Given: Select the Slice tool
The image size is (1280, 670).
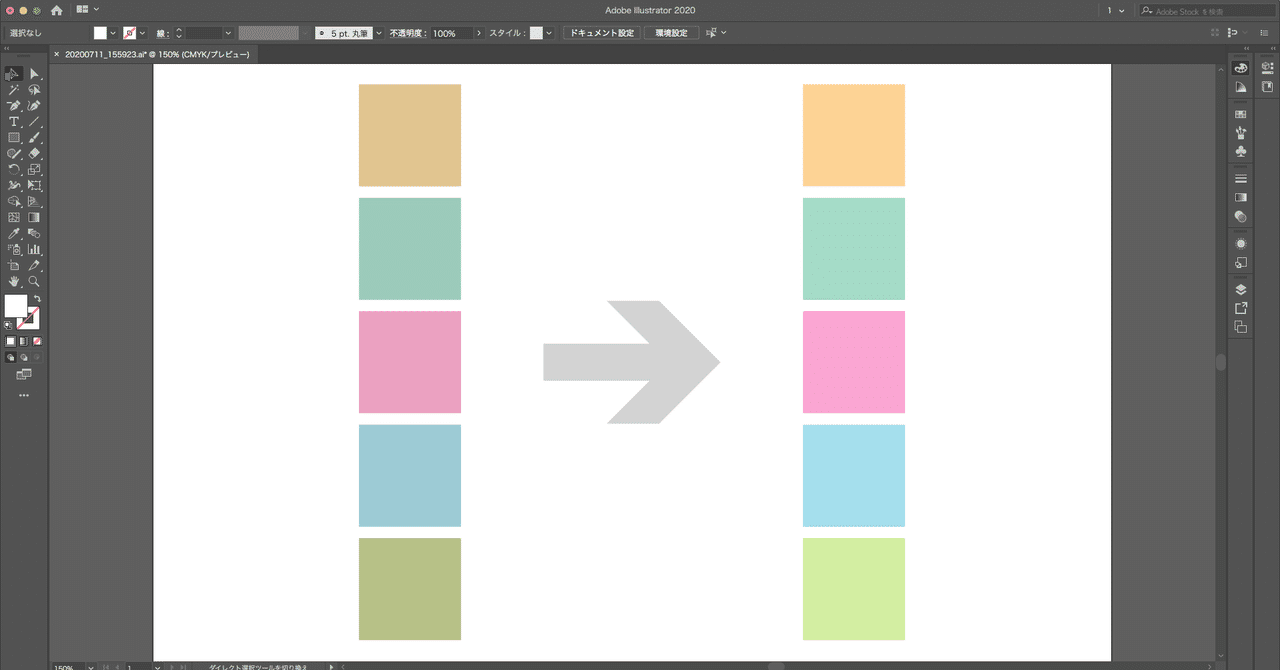Looking at the screenshot, I should (34, 265).
